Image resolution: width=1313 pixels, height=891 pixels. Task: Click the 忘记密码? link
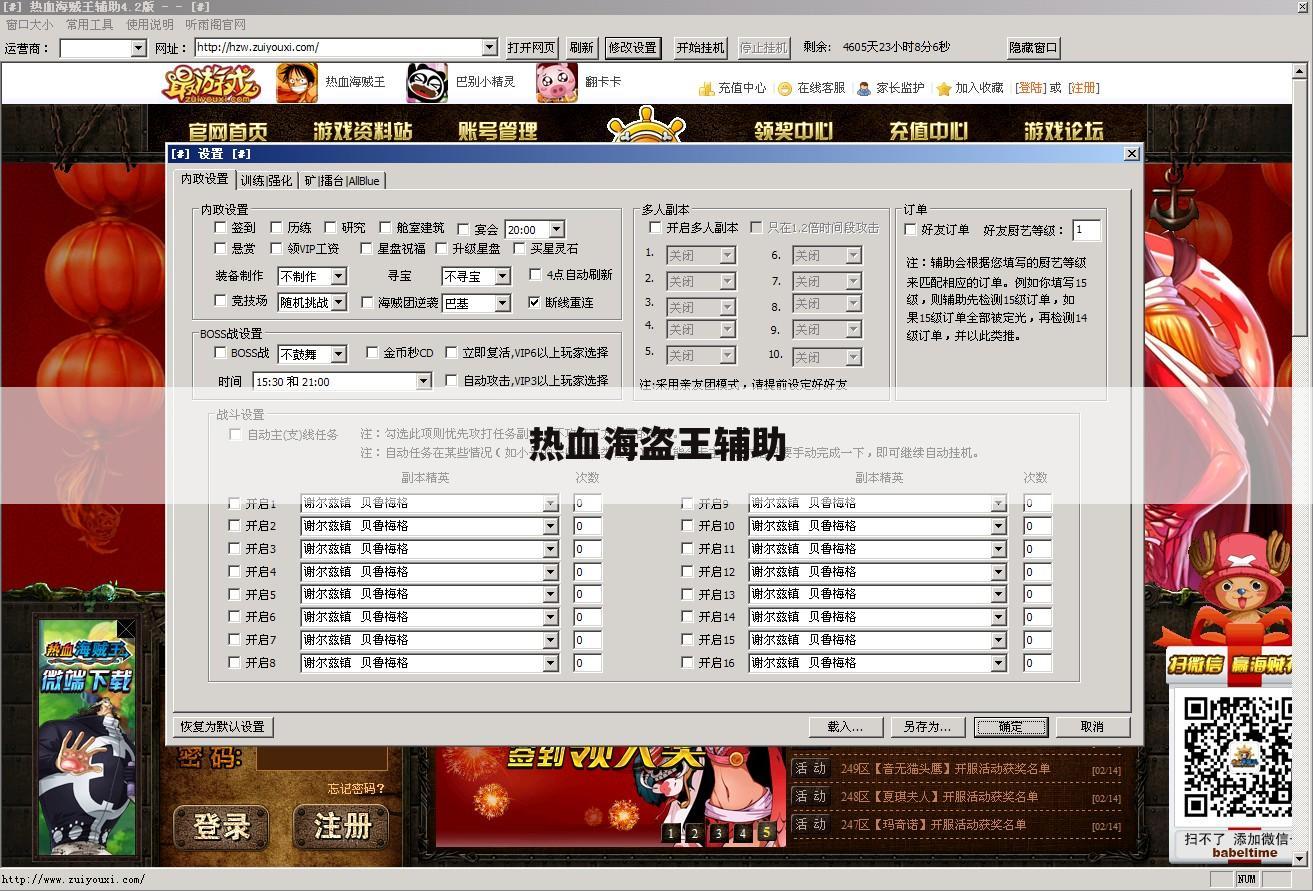tap(356, 789)
